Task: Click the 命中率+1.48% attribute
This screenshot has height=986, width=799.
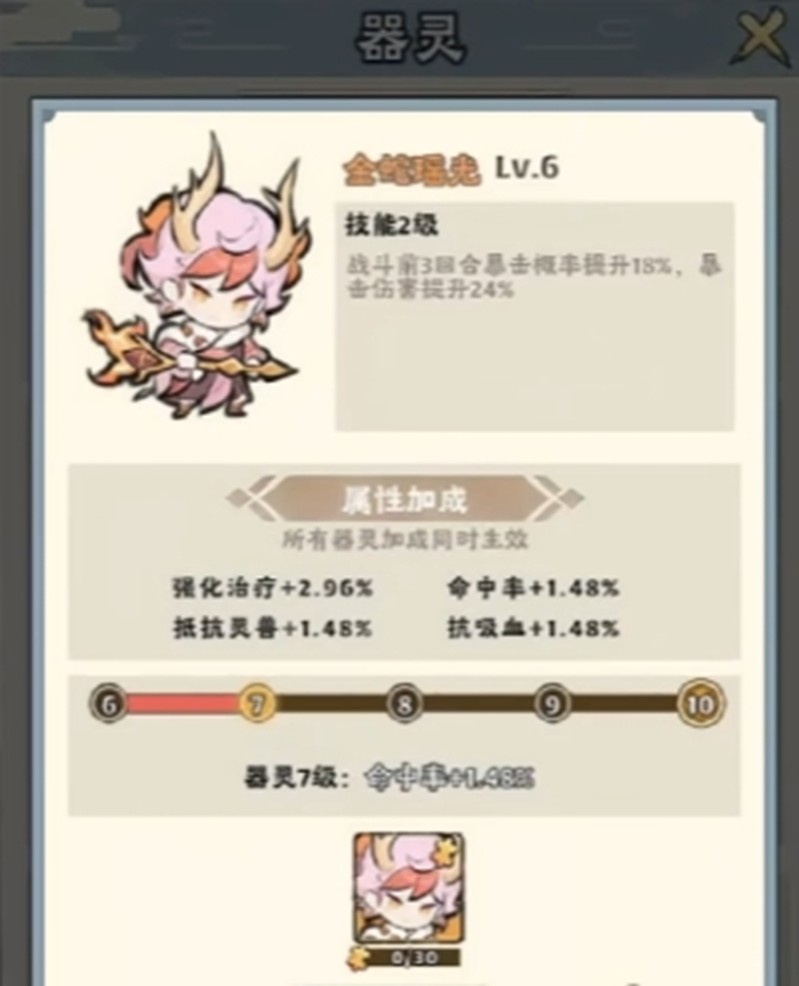Action: tap(533, 589)
